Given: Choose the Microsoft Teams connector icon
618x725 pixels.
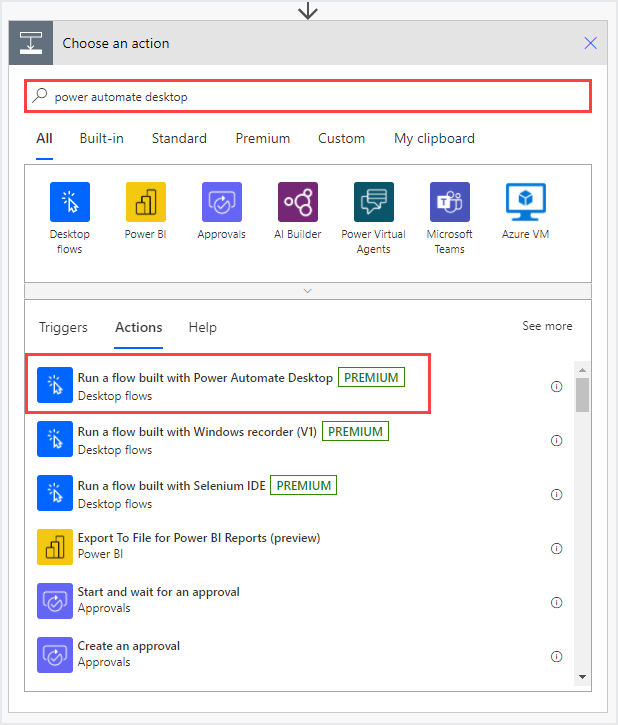Looking at the screenshot, I should (450, 202).
